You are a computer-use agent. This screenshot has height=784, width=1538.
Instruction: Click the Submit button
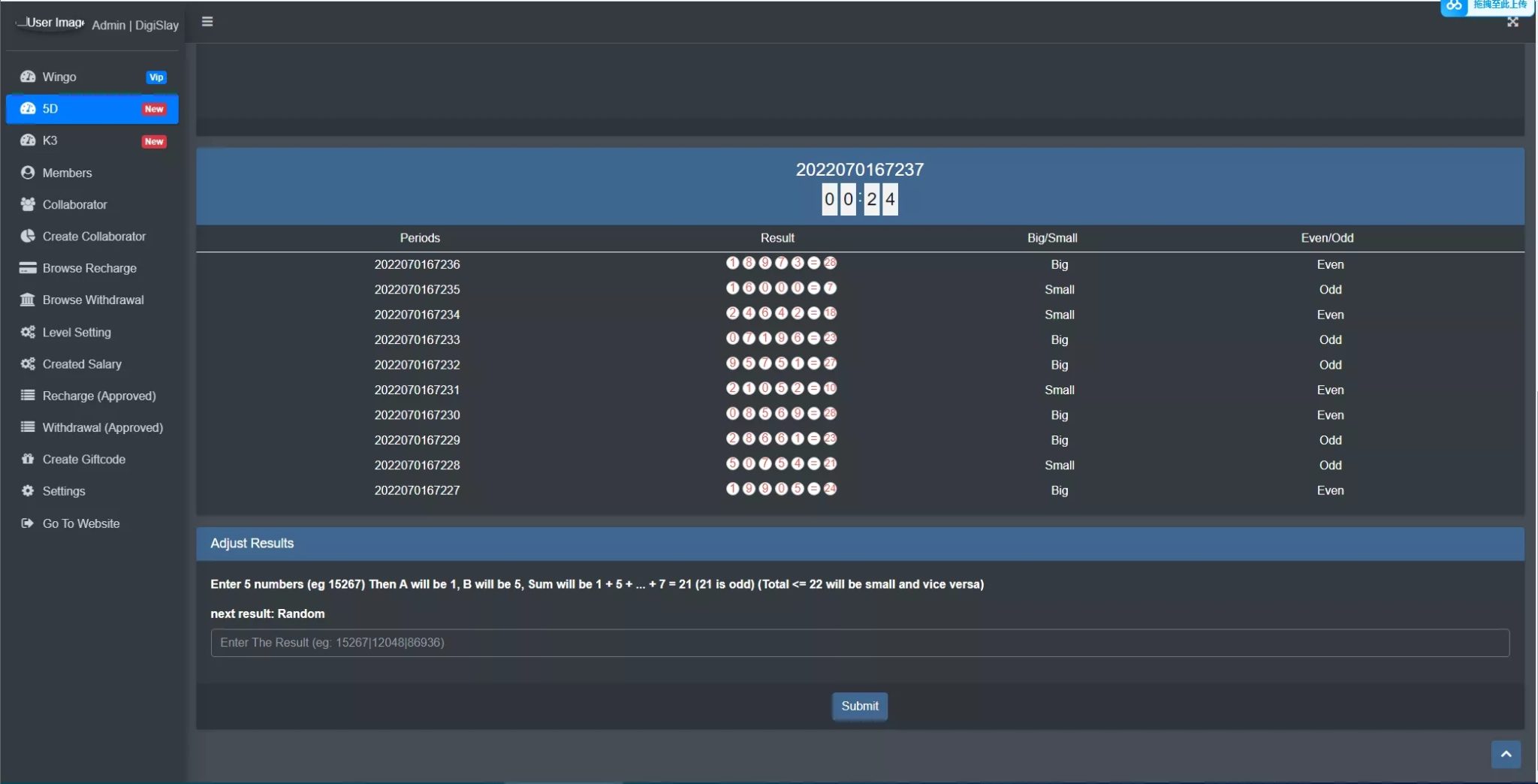coord(859,706)
